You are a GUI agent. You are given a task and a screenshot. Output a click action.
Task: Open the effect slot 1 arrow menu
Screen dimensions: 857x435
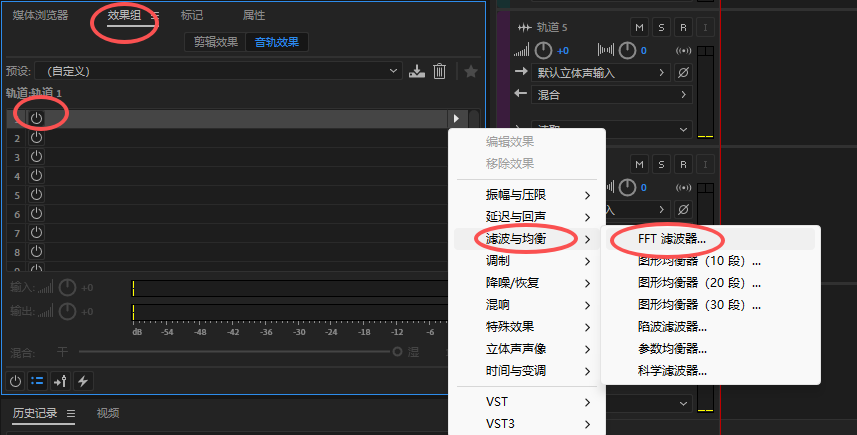click(x=456, y=118)
